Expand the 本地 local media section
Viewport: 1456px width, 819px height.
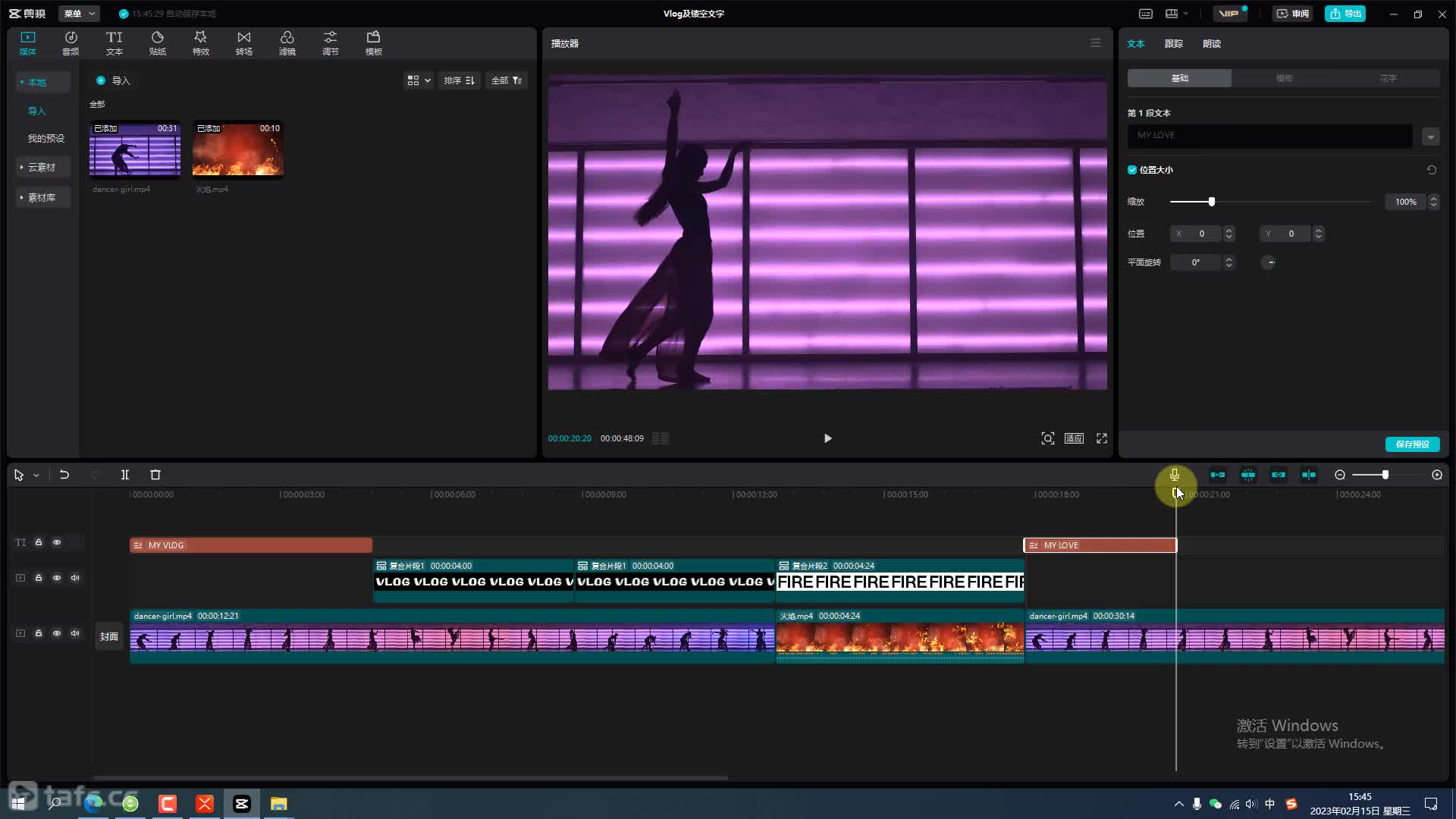(x=42, y=82)
